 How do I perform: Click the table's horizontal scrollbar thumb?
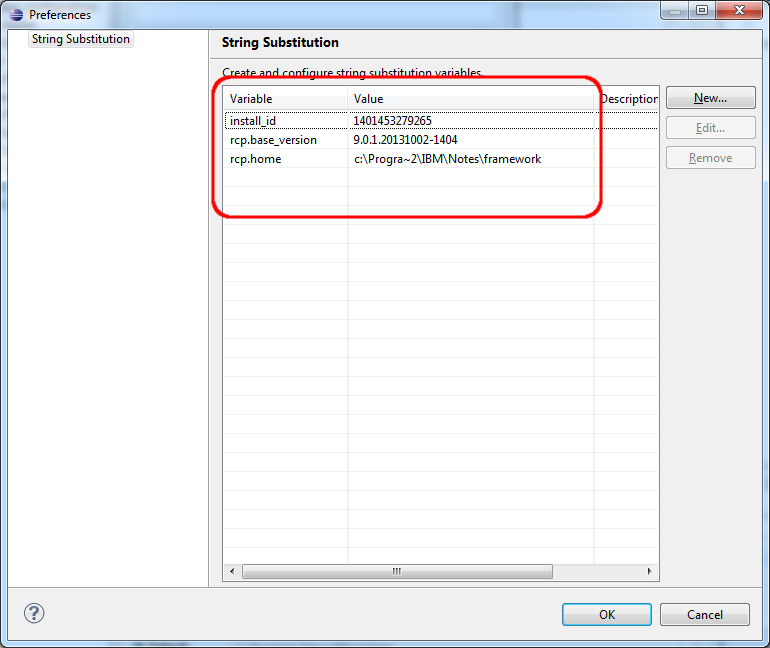[396, 571]
